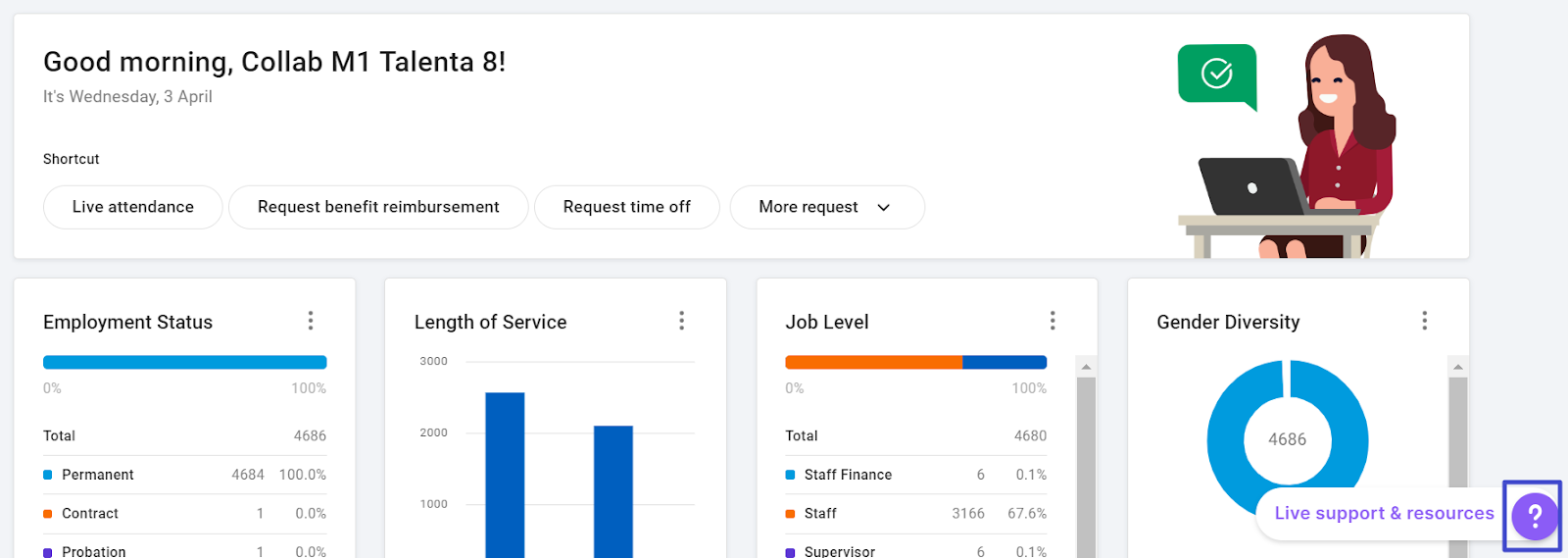The image size is (1568, 558).
Task: Click Request benefit reimbursement shortcut
Action: [378, 207]
